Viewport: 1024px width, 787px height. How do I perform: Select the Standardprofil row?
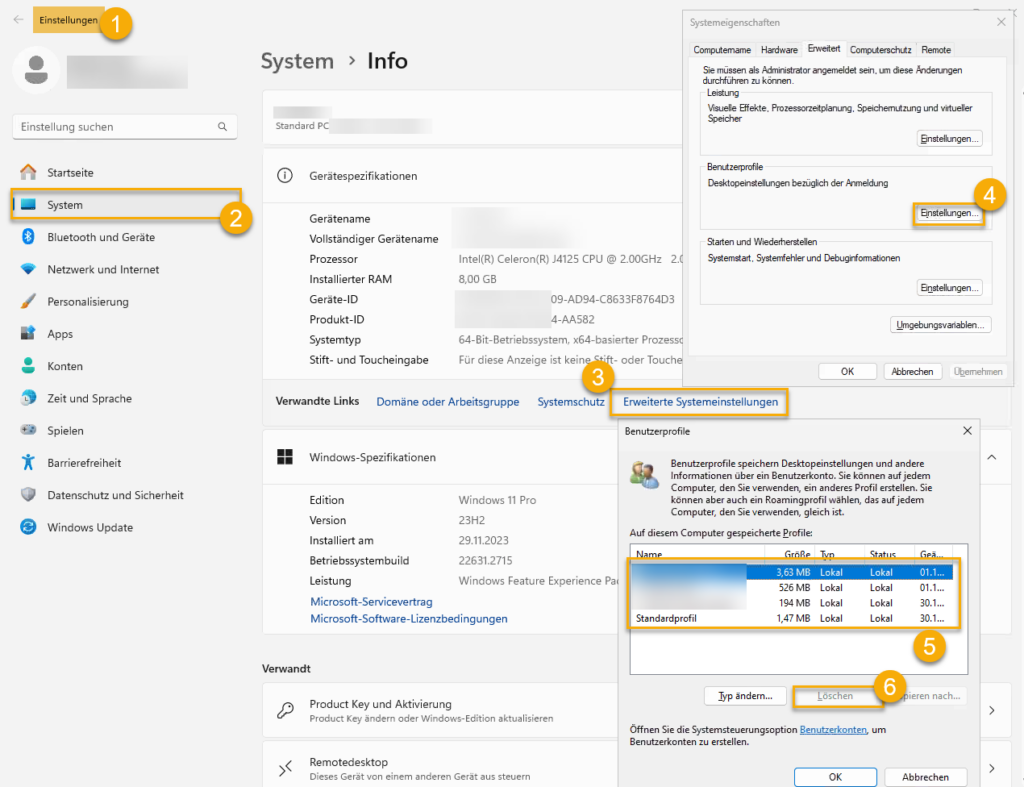tap(700, 620)
